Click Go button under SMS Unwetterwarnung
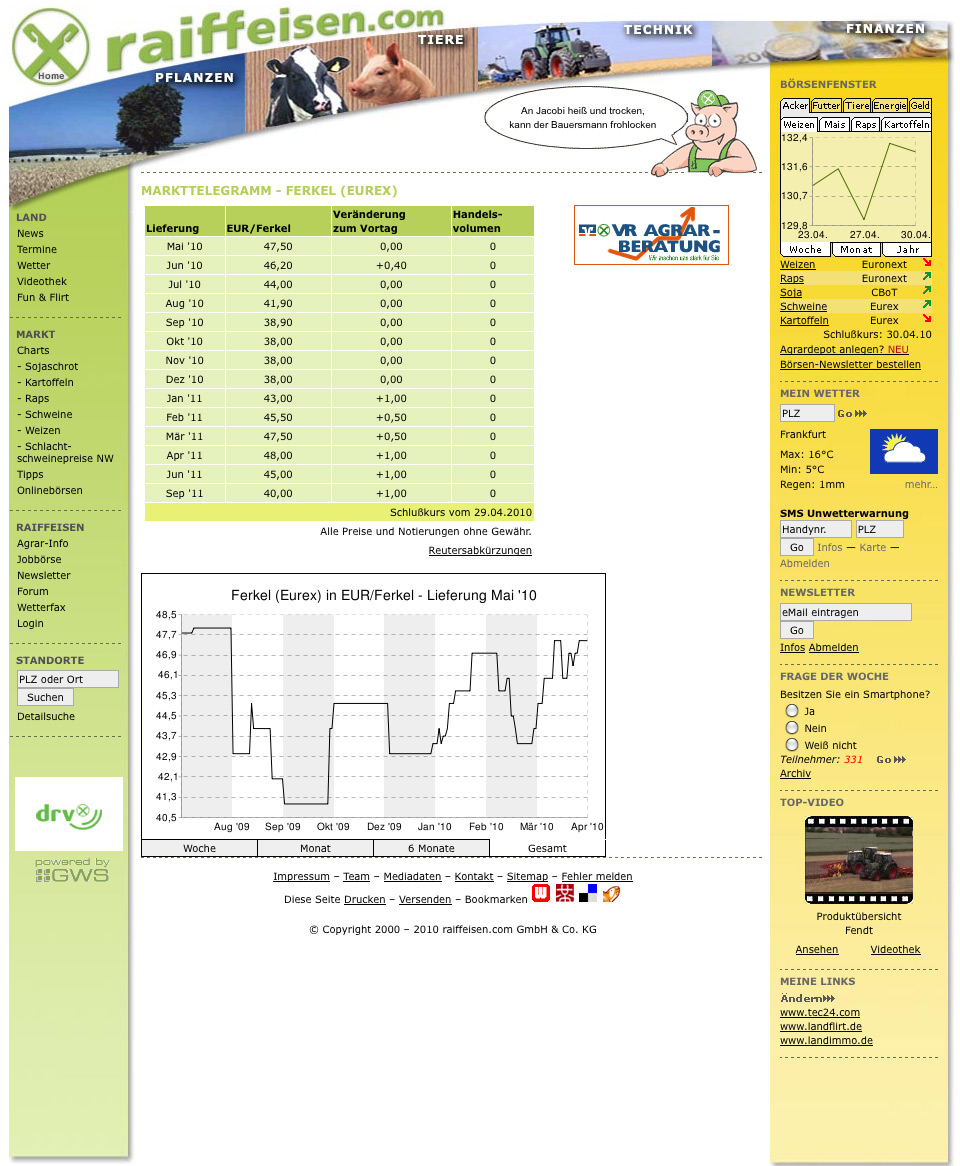Viewport: 960px width, 1166px height. point(796,547)
